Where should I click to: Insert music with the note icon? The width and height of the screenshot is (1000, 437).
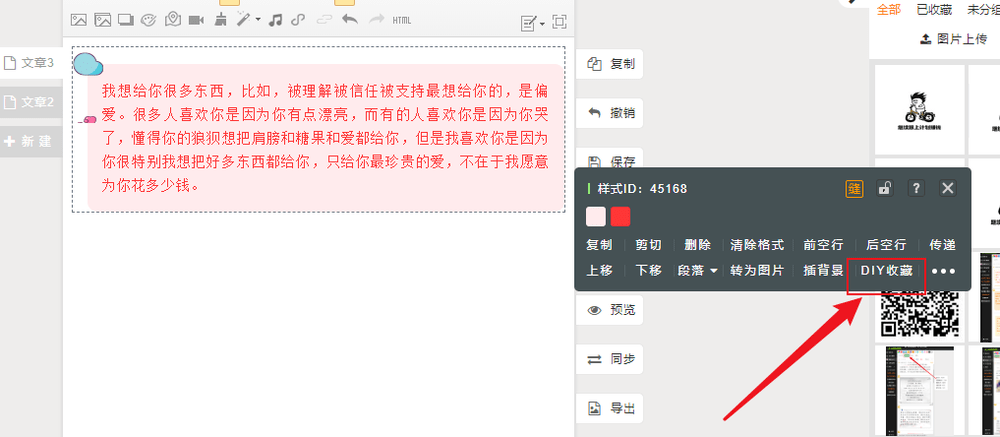coord(275,20)
